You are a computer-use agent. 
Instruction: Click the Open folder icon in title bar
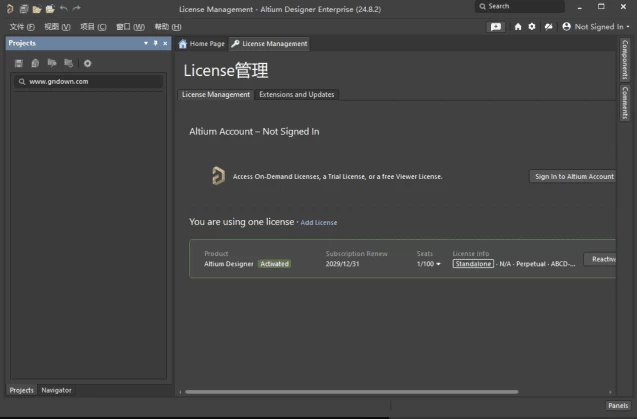pyautogui.click(x=36, y=8)
